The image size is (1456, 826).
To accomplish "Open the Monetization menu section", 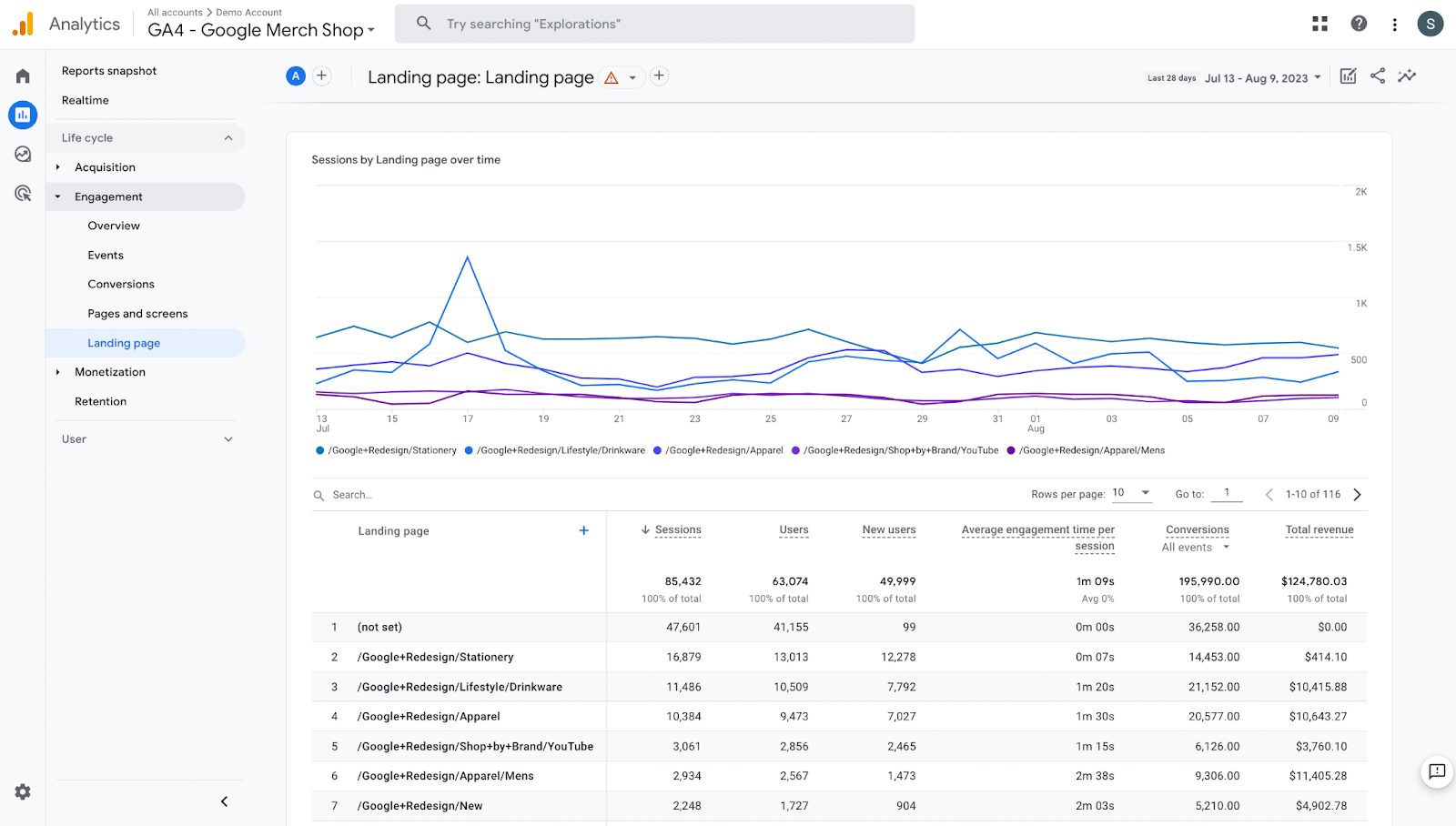I will tap(111, 371).
